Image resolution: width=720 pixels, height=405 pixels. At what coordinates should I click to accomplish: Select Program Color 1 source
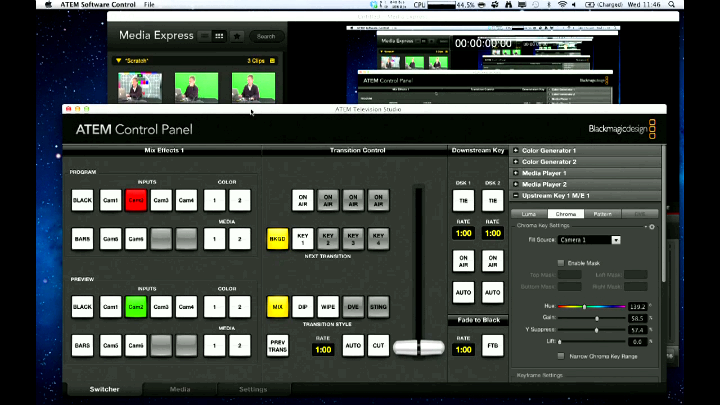click(214, 200)
